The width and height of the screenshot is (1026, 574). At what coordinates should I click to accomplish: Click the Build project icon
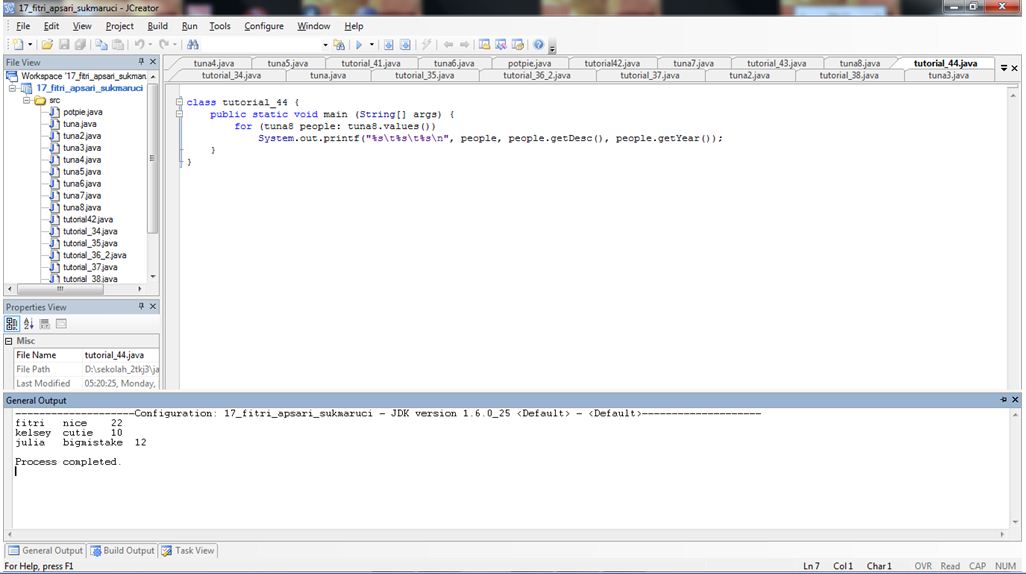point(389,45)
